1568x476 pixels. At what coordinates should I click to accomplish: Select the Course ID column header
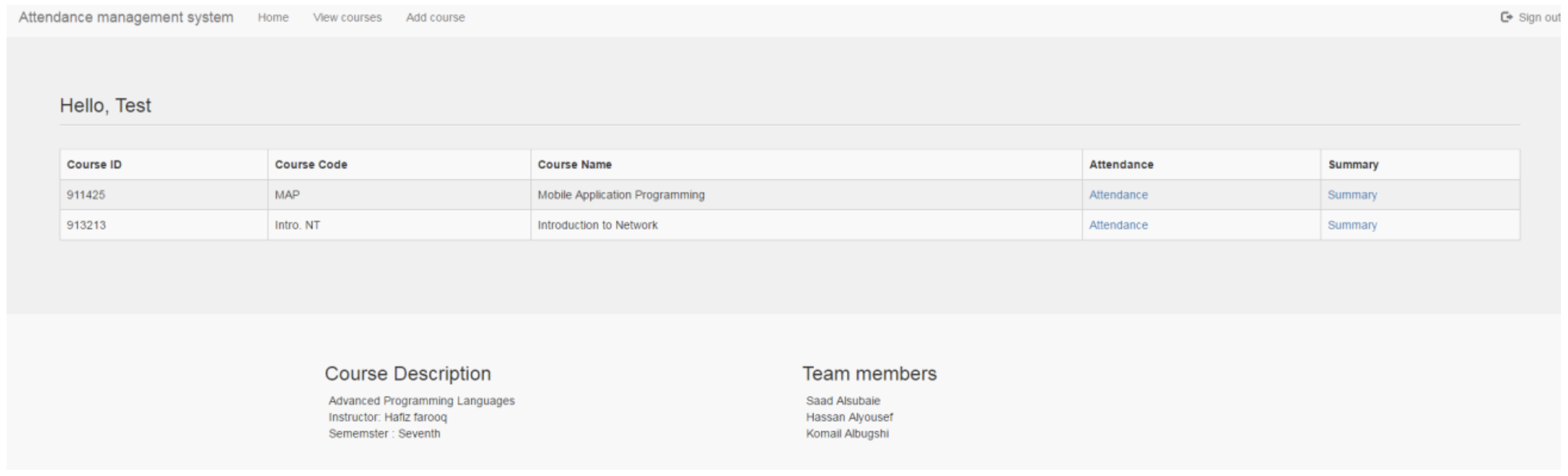click(164, 165)
